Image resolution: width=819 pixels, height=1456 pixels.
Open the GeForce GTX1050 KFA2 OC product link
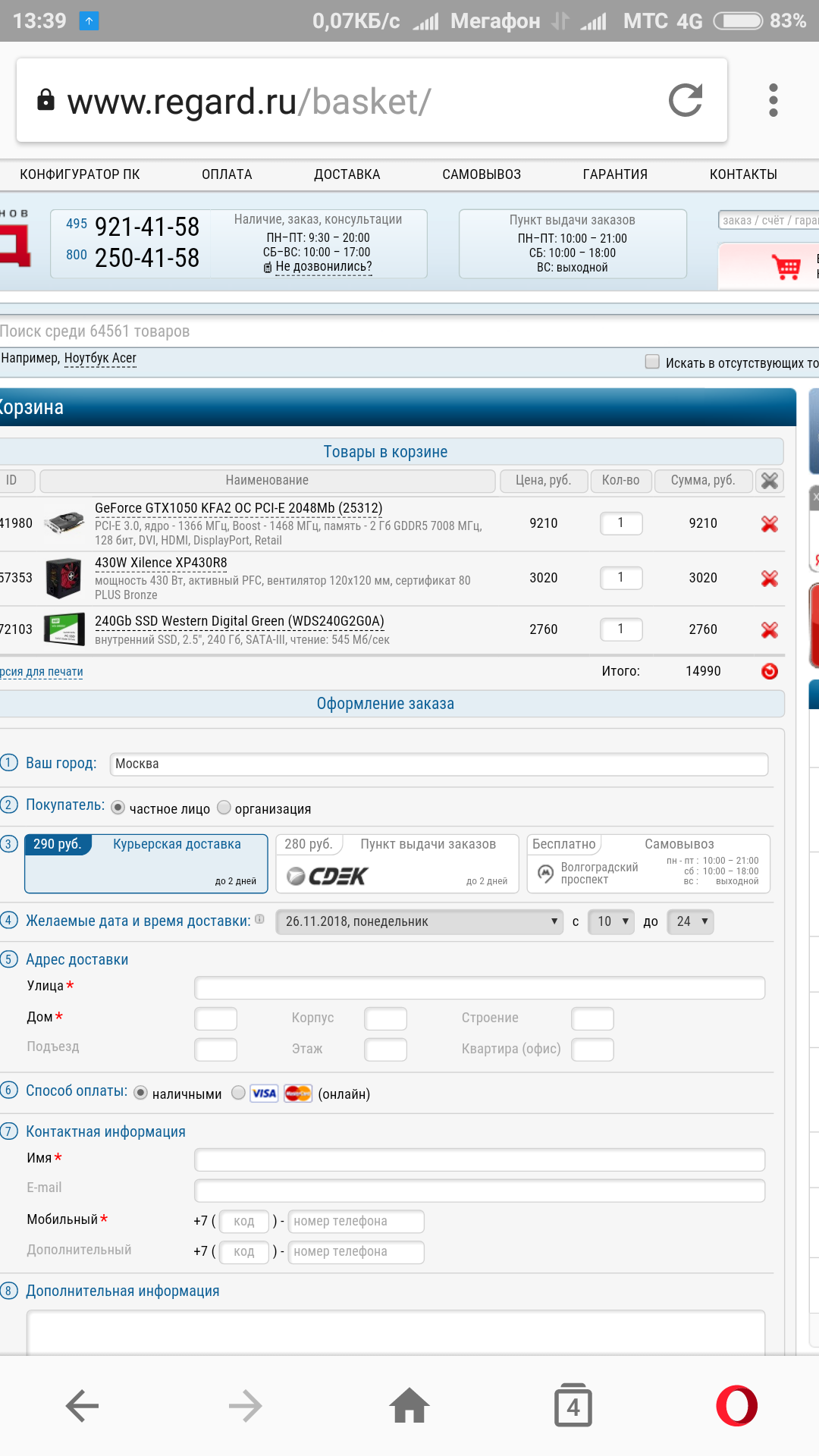238,508
